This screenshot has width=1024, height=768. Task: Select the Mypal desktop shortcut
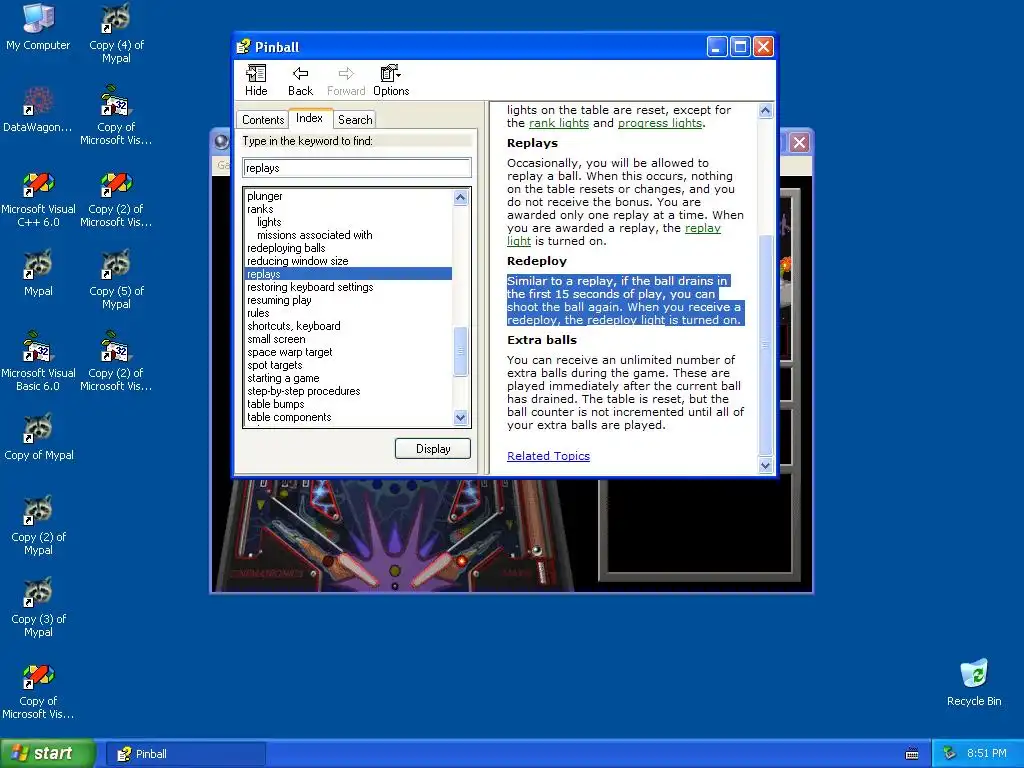[38, 273]
